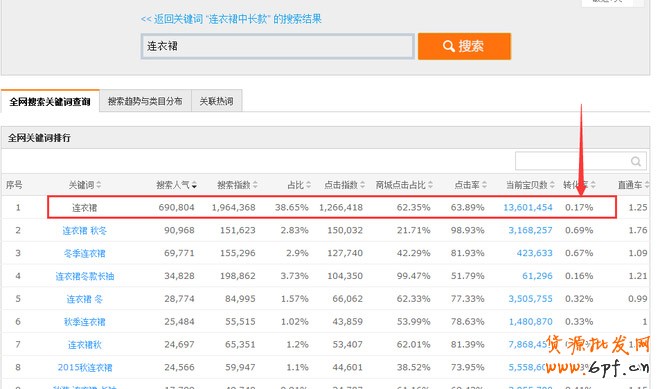Open item count link 13,601,454
The width and height of the screenshot is (660, 389).
coord(528,208)
